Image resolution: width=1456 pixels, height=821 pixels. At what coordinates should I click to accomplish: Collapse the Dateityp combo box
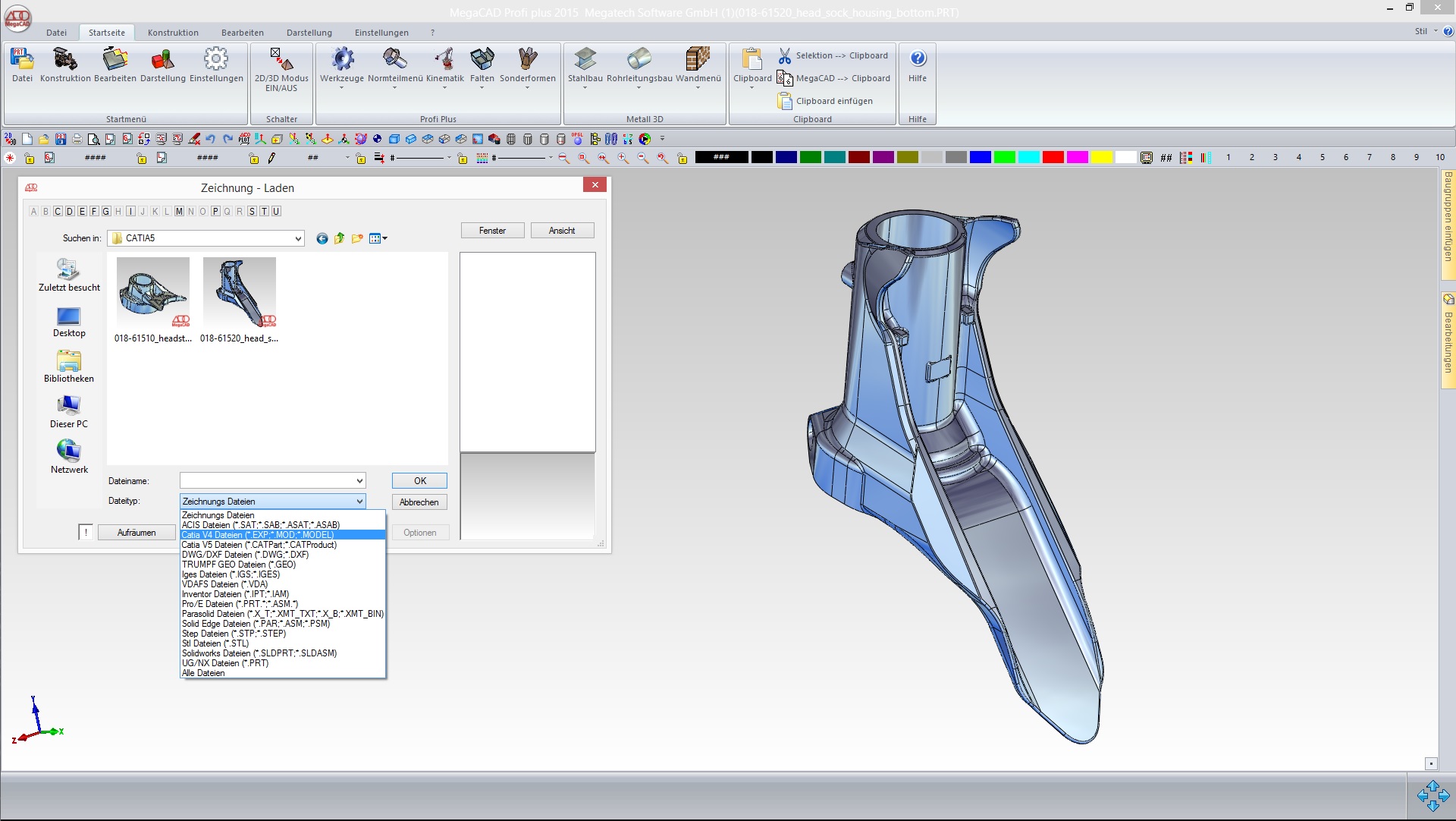359,502
